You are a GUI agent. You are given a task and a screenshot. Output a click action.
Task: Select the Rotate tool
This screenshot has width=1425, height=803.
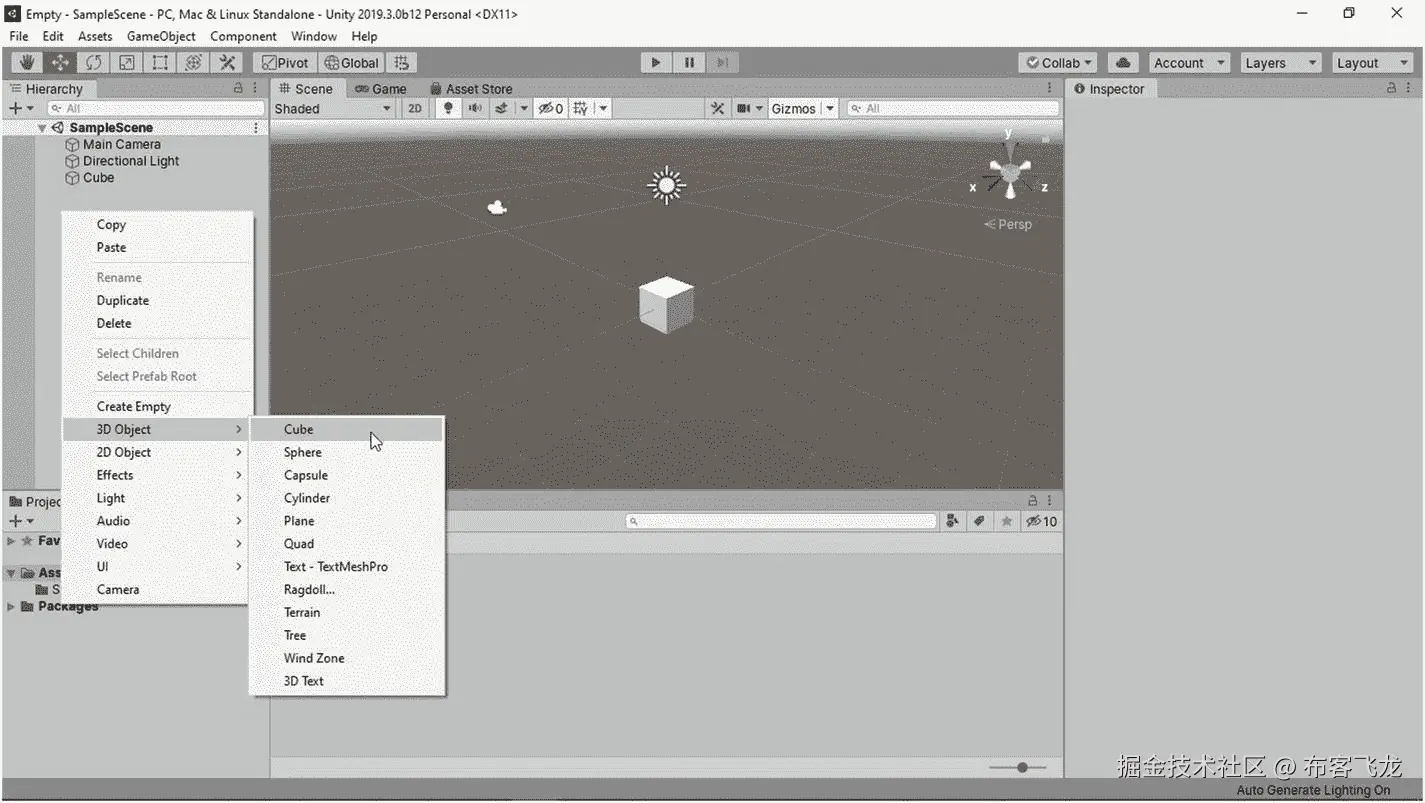(x=93, y=62)
